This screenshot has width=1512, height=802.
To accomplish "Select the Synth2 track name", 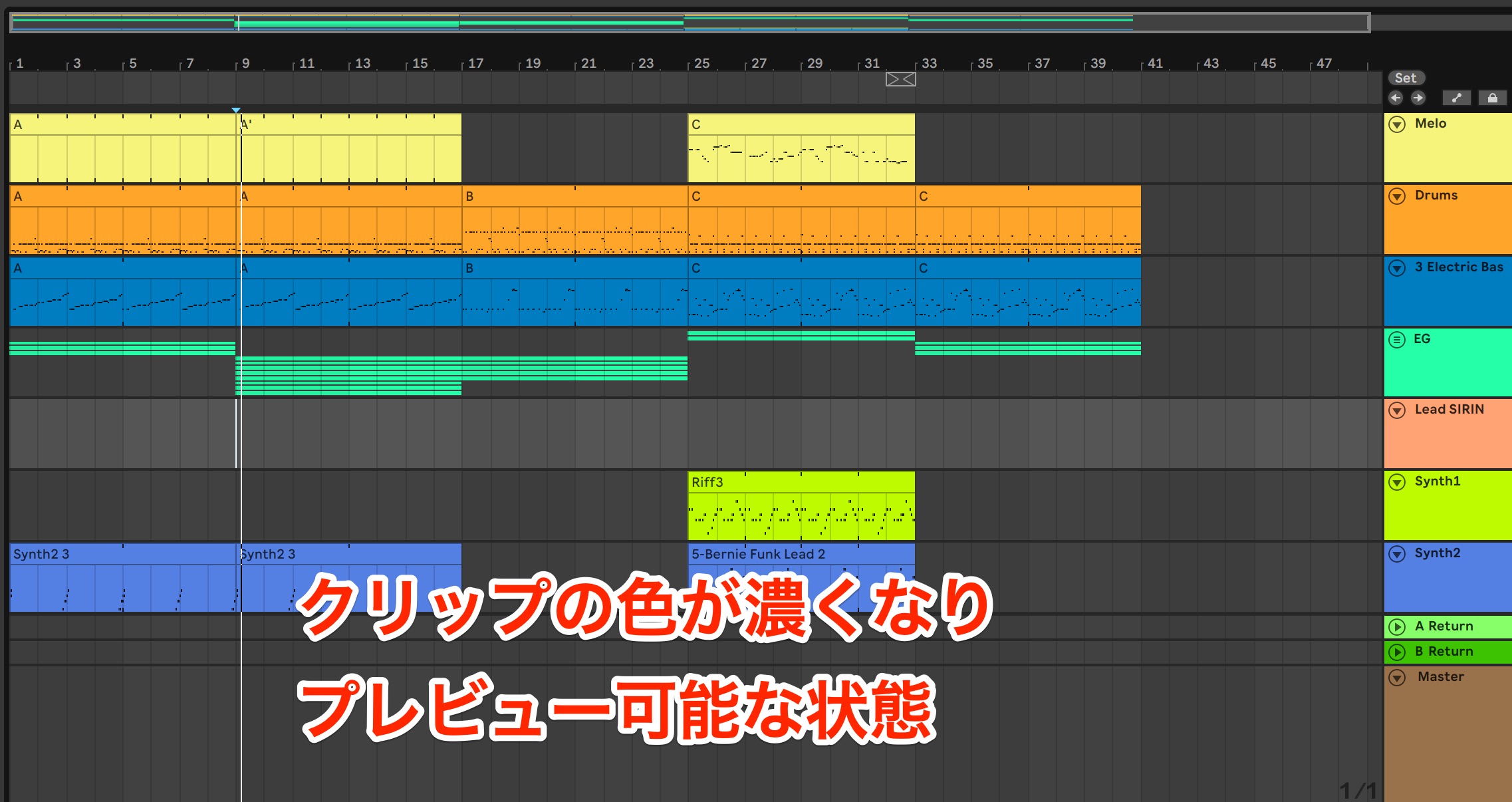I will click(x=1438, y=553).
